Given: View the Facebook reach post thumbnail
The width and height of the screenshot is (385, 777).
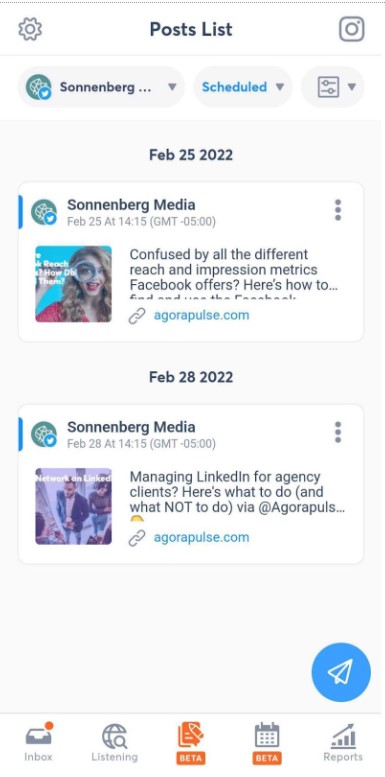Looking at the screenshot, I should (x=73, y=284).
